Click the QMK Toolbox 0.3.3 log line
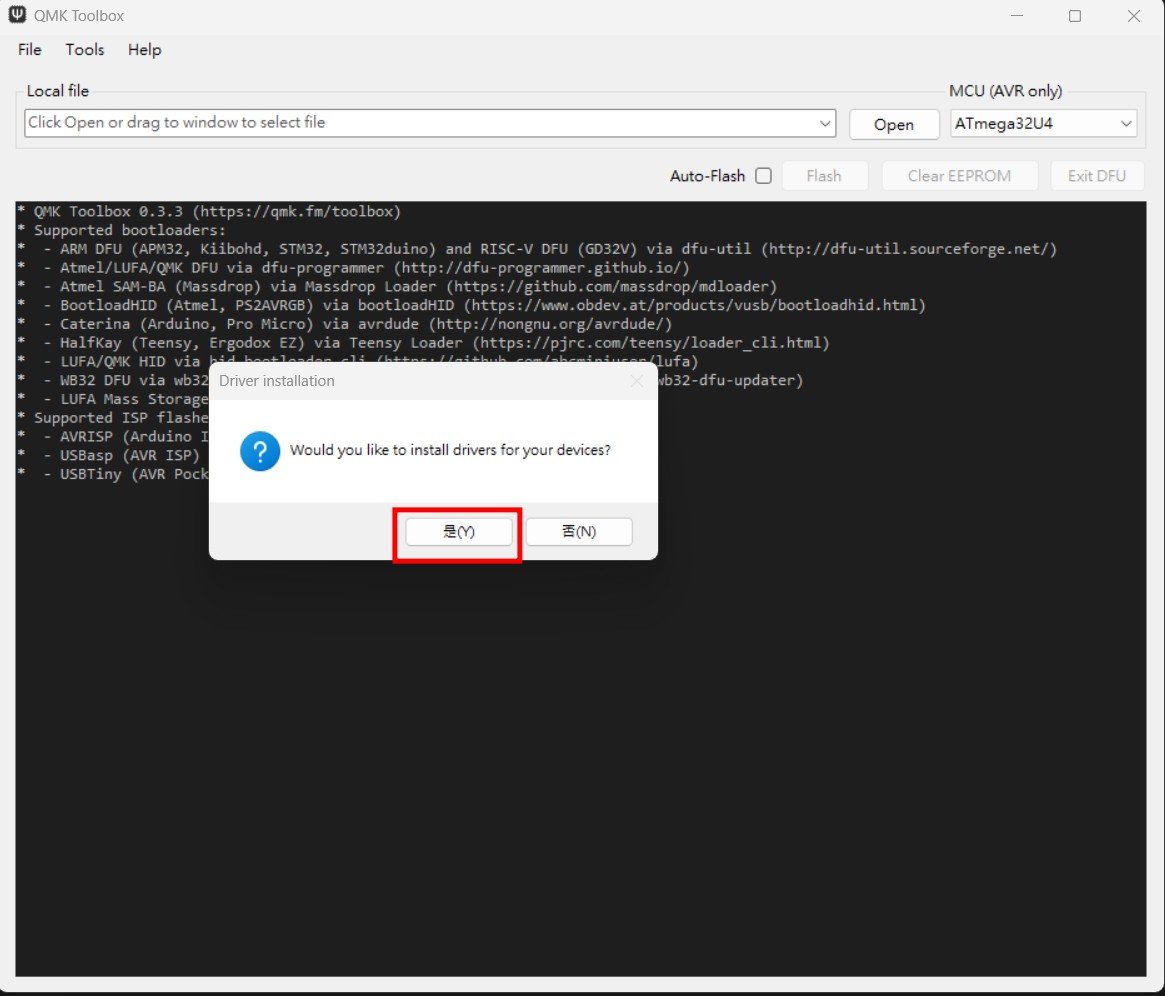 coord(210,212)
